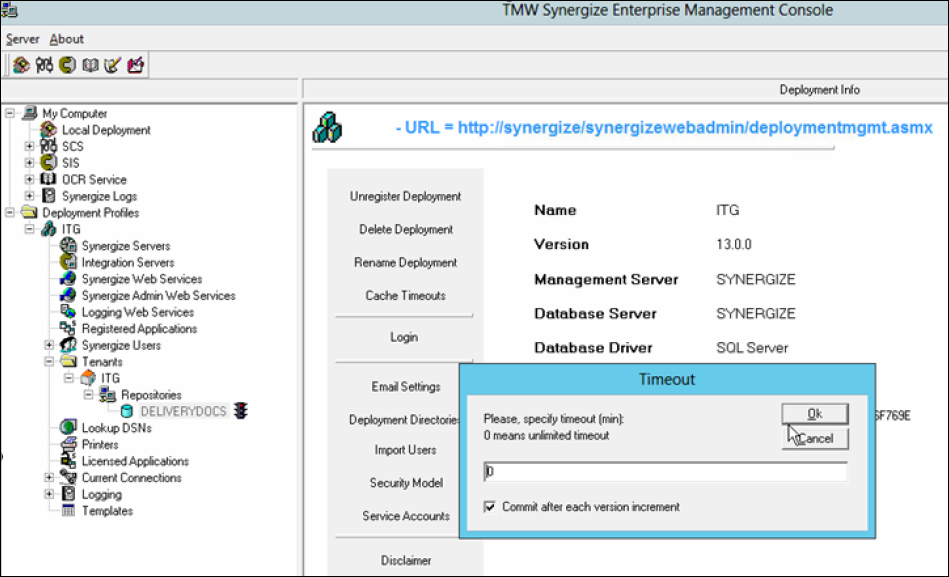The height and width of the screenshot is (577, 949).
Task: Click the Deployment Profiles folder icon
Action: click(30, 212)
